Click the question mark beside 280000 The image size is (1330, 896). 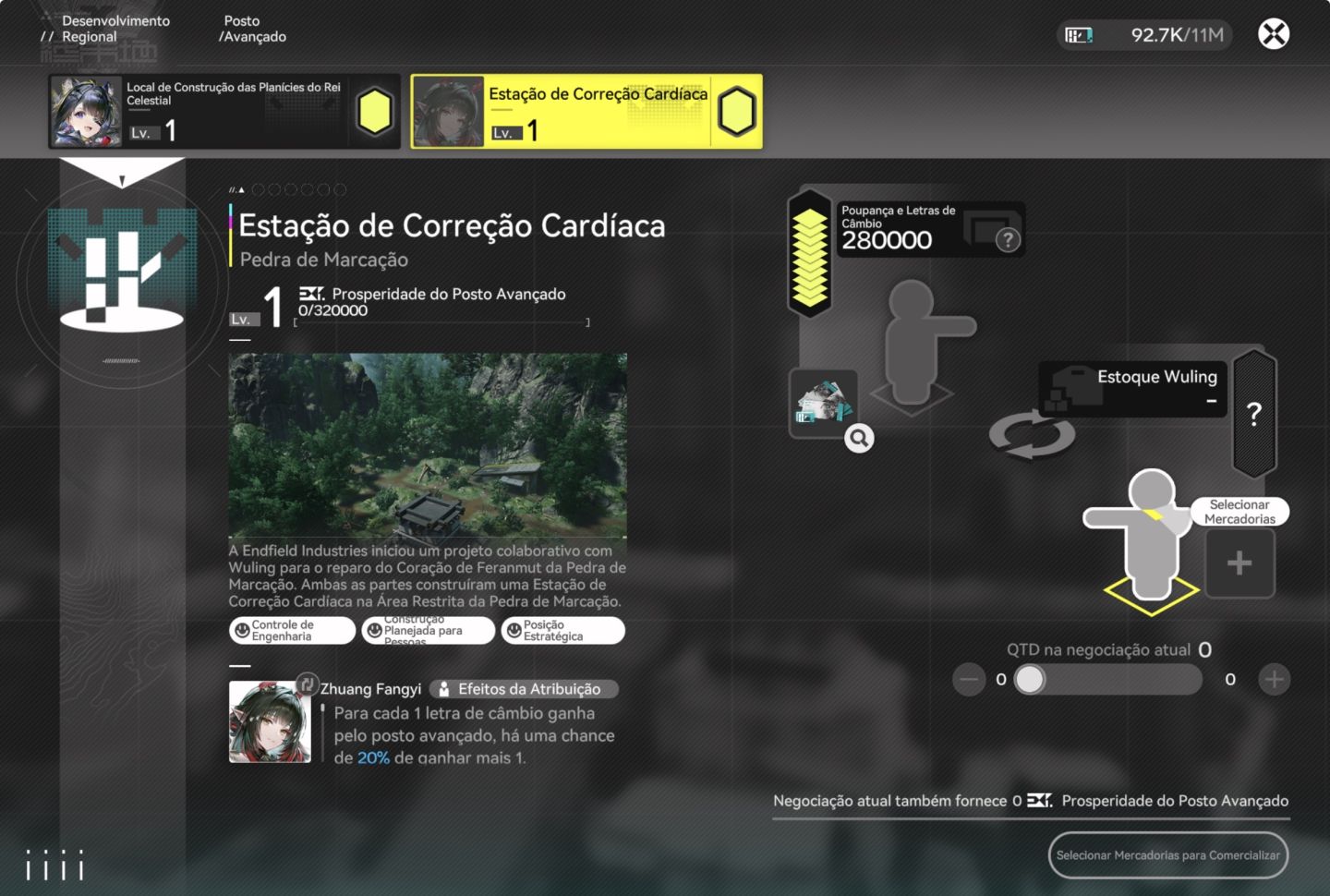click(1008, 240)
